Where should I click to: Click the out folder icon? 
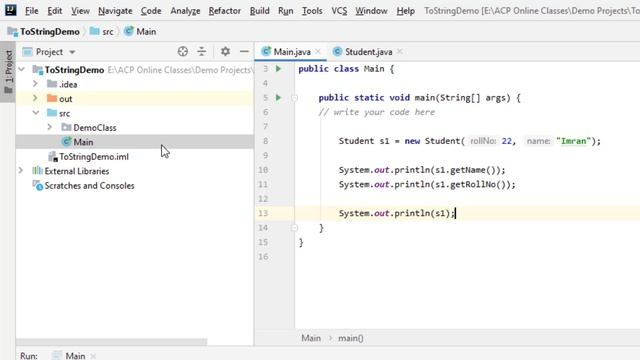point(52,98)
